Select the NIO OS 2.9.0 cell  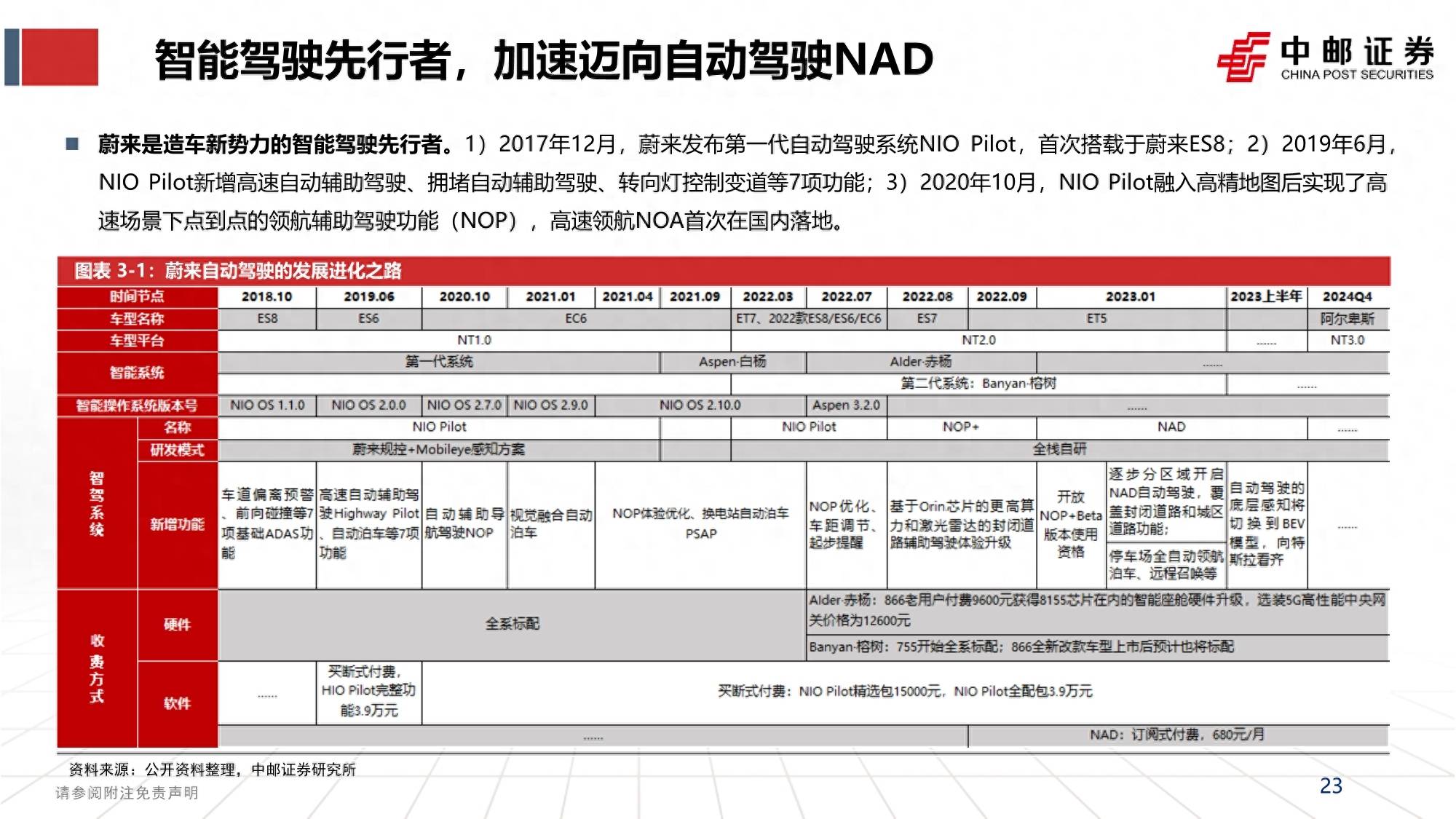tap(550, 405)
